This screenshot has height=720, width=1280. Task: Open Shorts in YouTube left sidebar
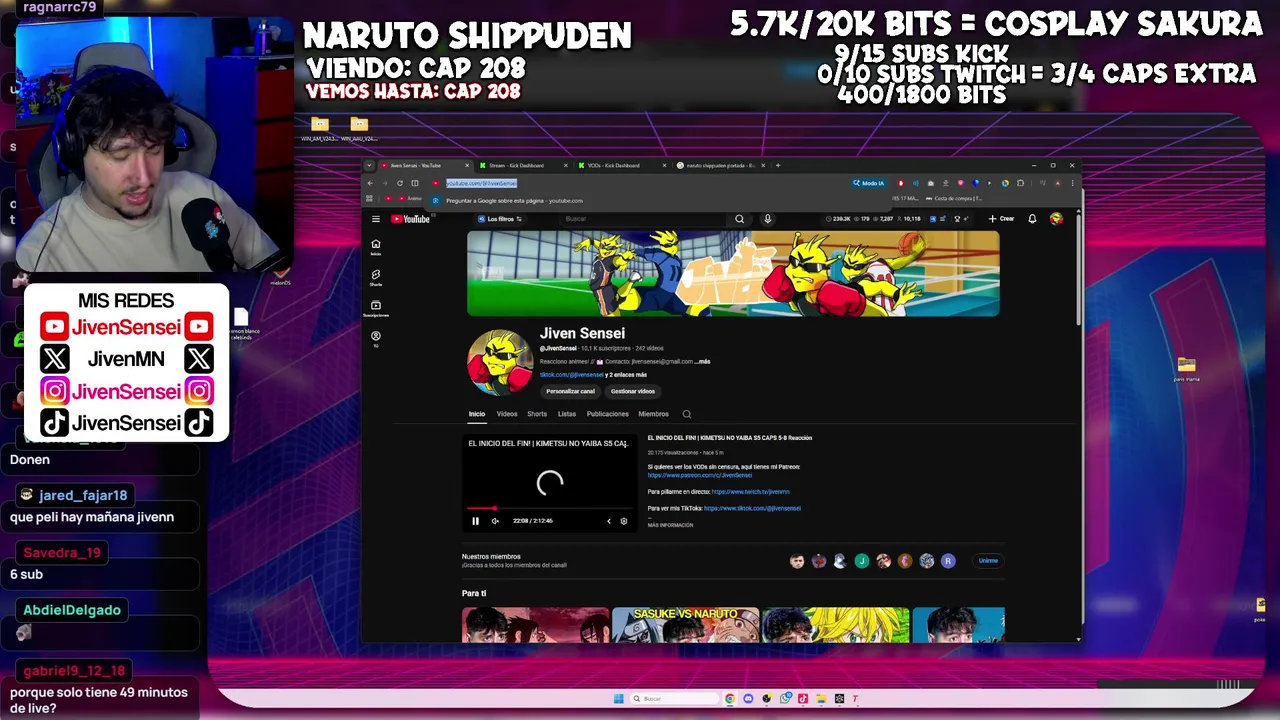pos(376,277)
